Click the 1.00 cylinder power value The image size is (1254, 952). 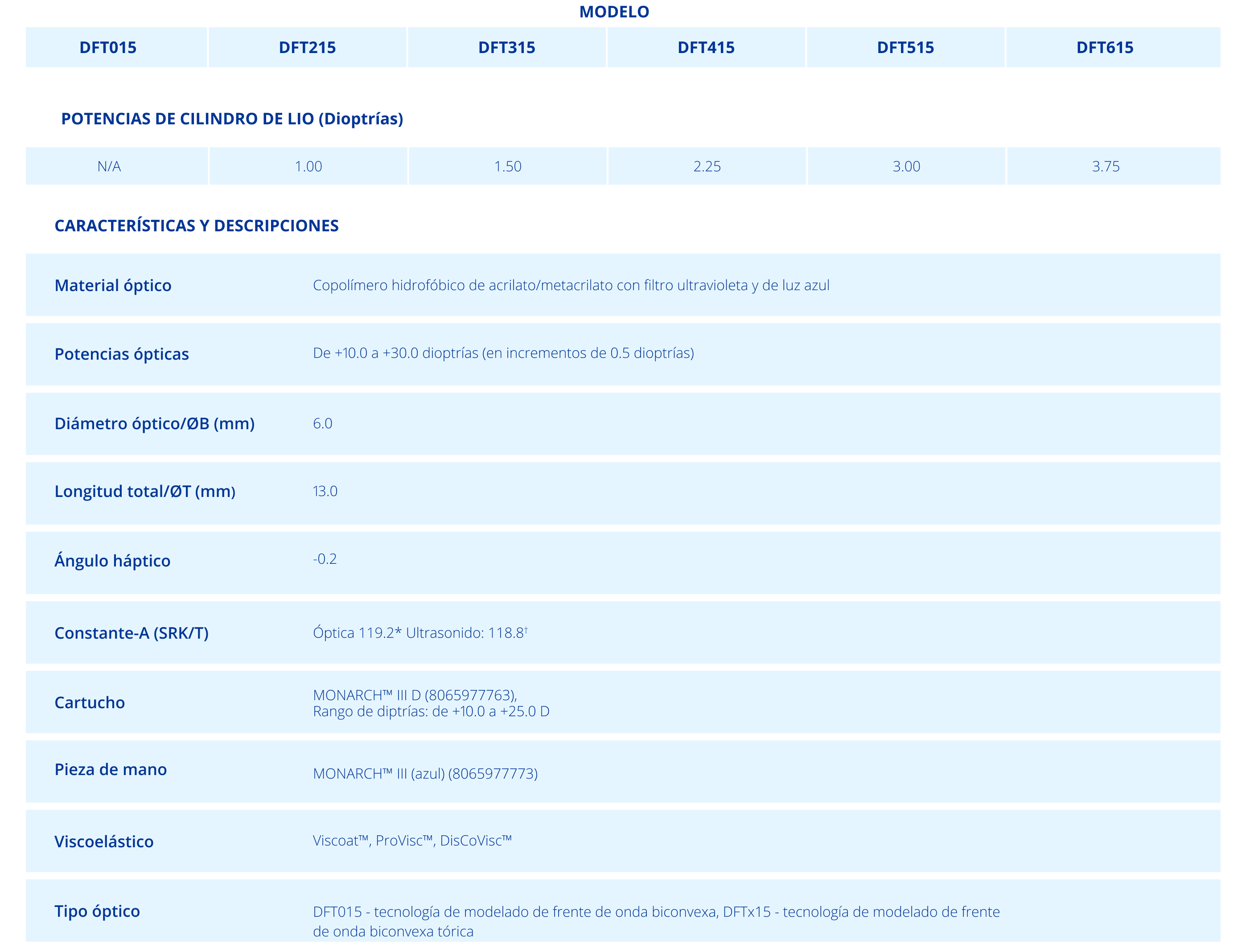coord(308,167)
